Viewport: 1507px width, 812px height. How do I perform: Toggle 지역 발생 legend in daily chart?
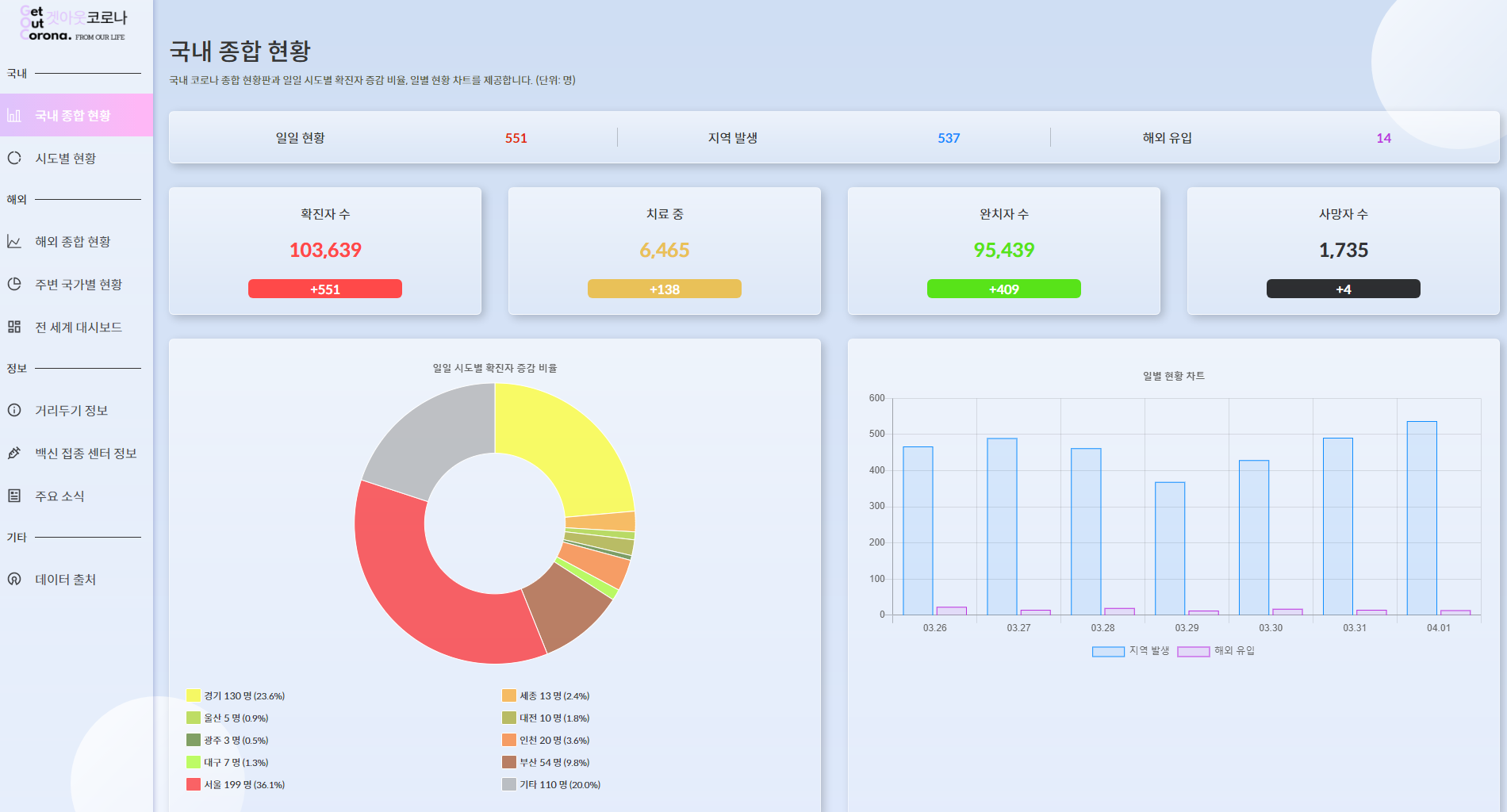[1131, 651]
